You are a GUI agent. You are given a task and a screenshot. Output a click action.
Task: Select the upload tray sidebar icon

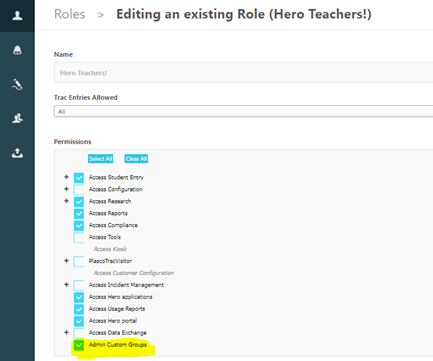click(17, 153)
